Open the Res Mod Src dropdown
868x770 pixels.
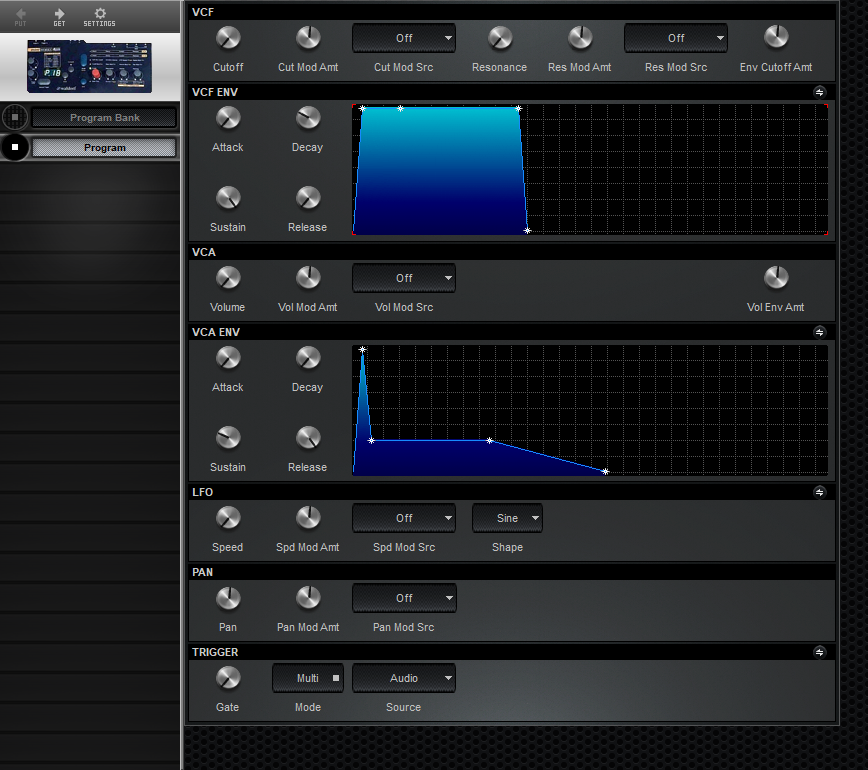[676, 38]
